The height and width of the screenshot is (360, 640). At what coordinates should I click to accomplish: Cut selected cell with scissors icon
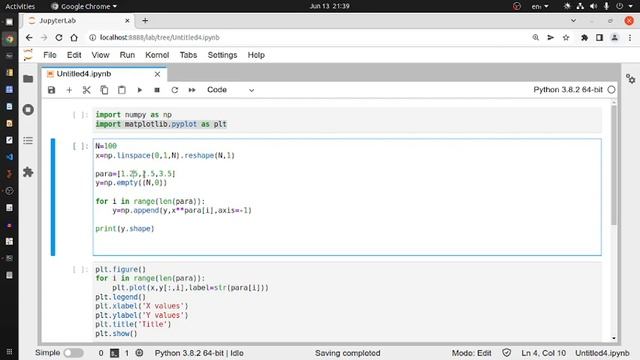tap(87, 90)
